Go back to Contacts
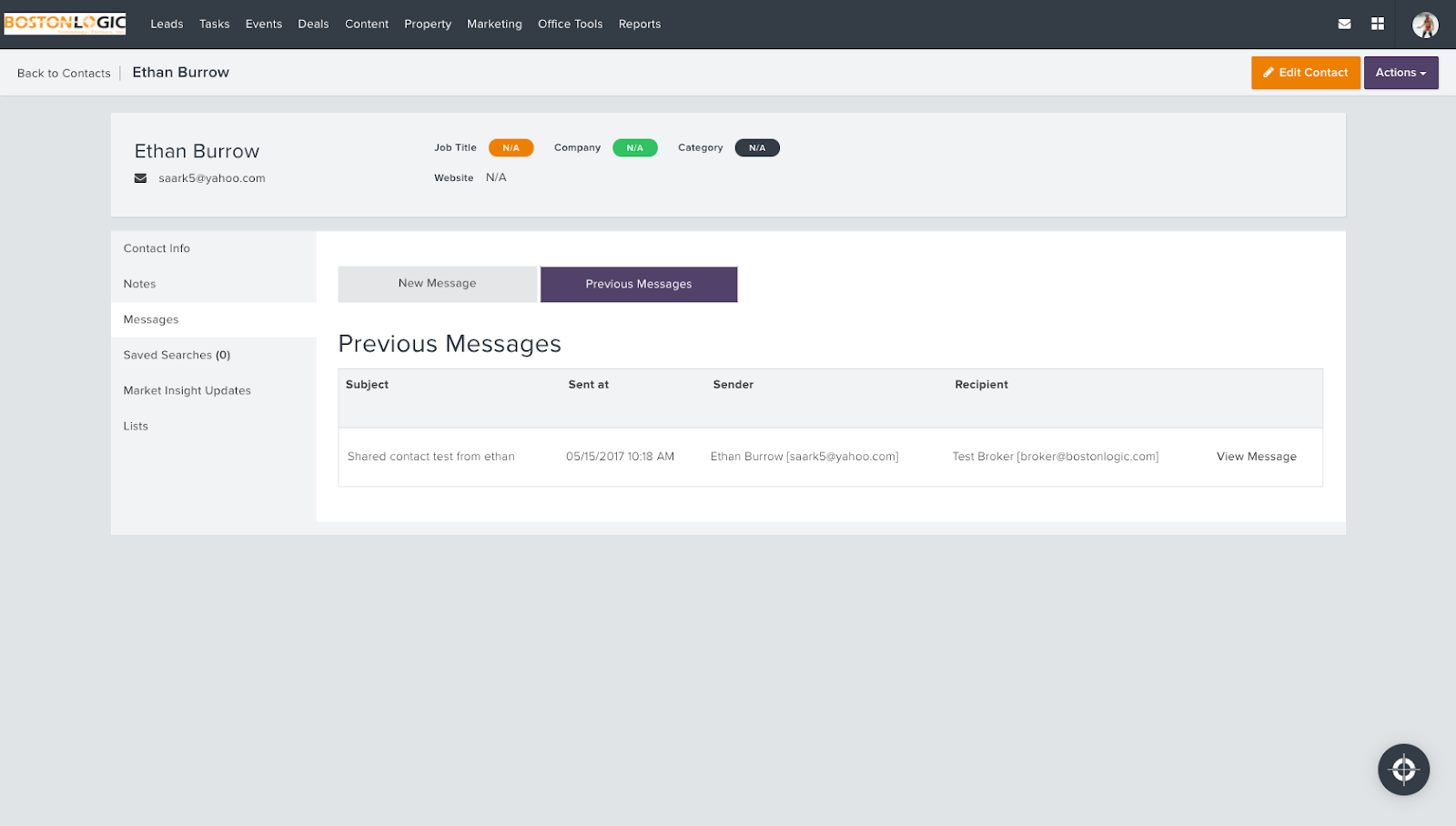 point(64,74)
